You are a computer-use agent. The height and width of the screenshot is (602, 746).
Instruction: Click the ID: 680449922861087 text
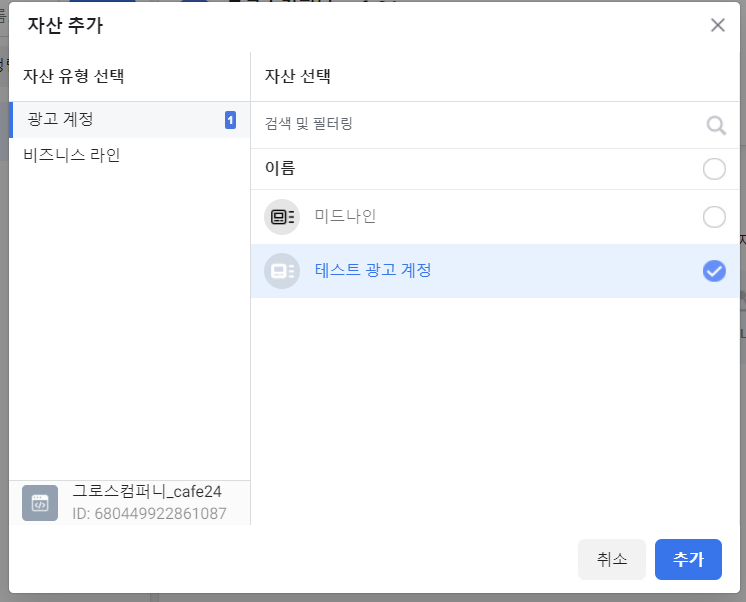[x=149, y=513]
